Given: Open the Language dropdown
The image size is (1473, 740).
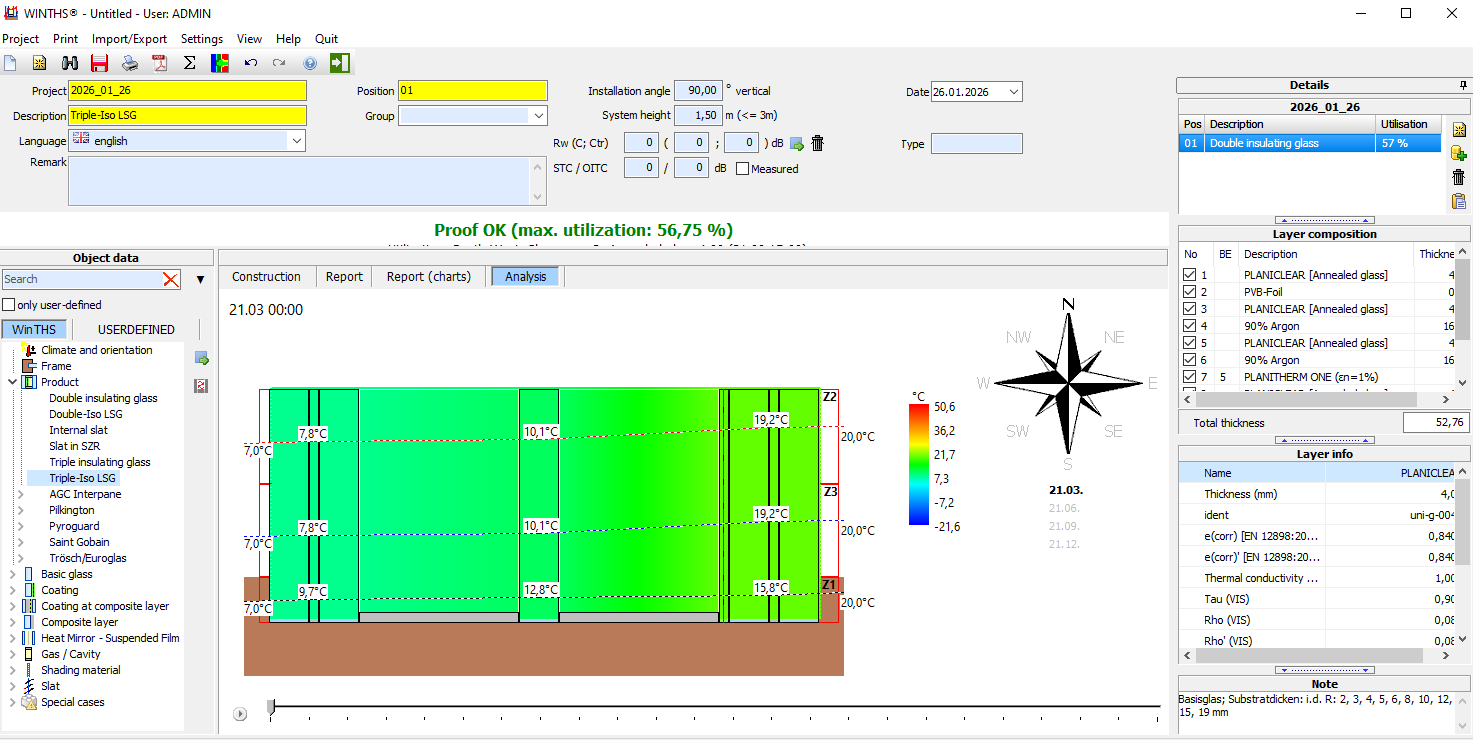Looking at the screenshot, I should point(296,141).
